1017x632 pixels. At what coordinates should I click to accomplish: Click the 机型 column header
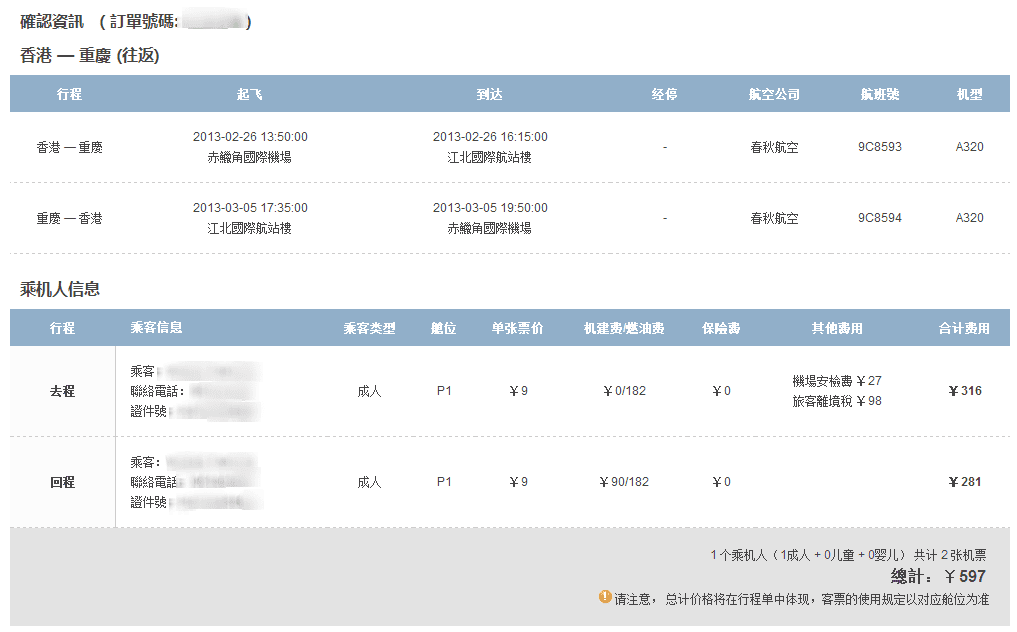click(969, 94)
